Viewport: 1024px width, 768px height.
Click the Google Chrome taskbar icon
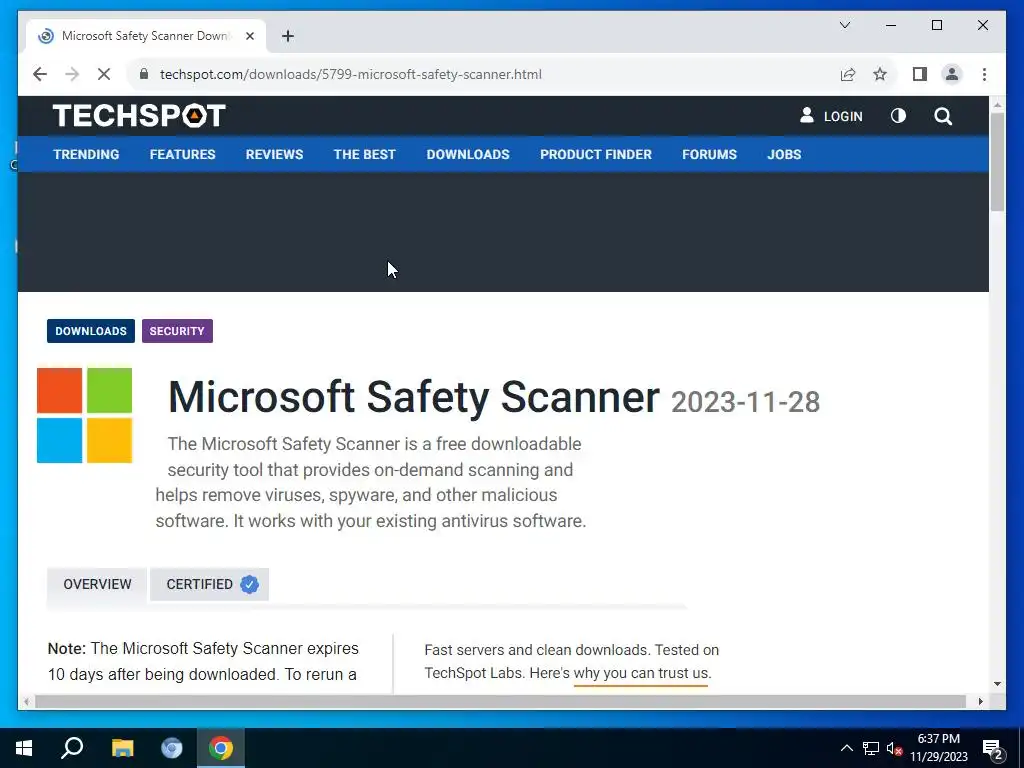pyautogui.click(x=221, y=748)
